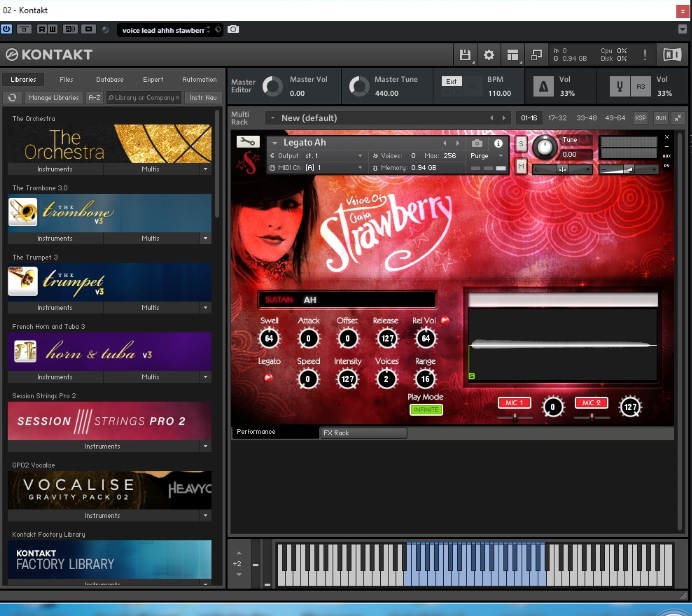Minimize all rack instruments icon
The width and height of the screenshot is (692, 616).
[x=678, y=118]
